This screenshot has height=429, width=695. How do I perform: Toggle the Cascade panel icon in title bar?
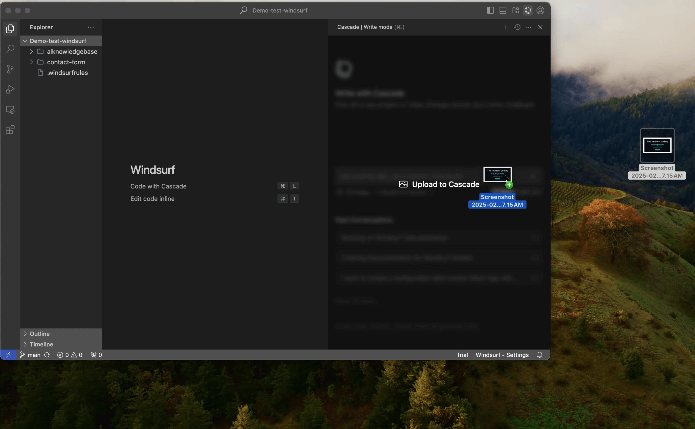point(527,10)
